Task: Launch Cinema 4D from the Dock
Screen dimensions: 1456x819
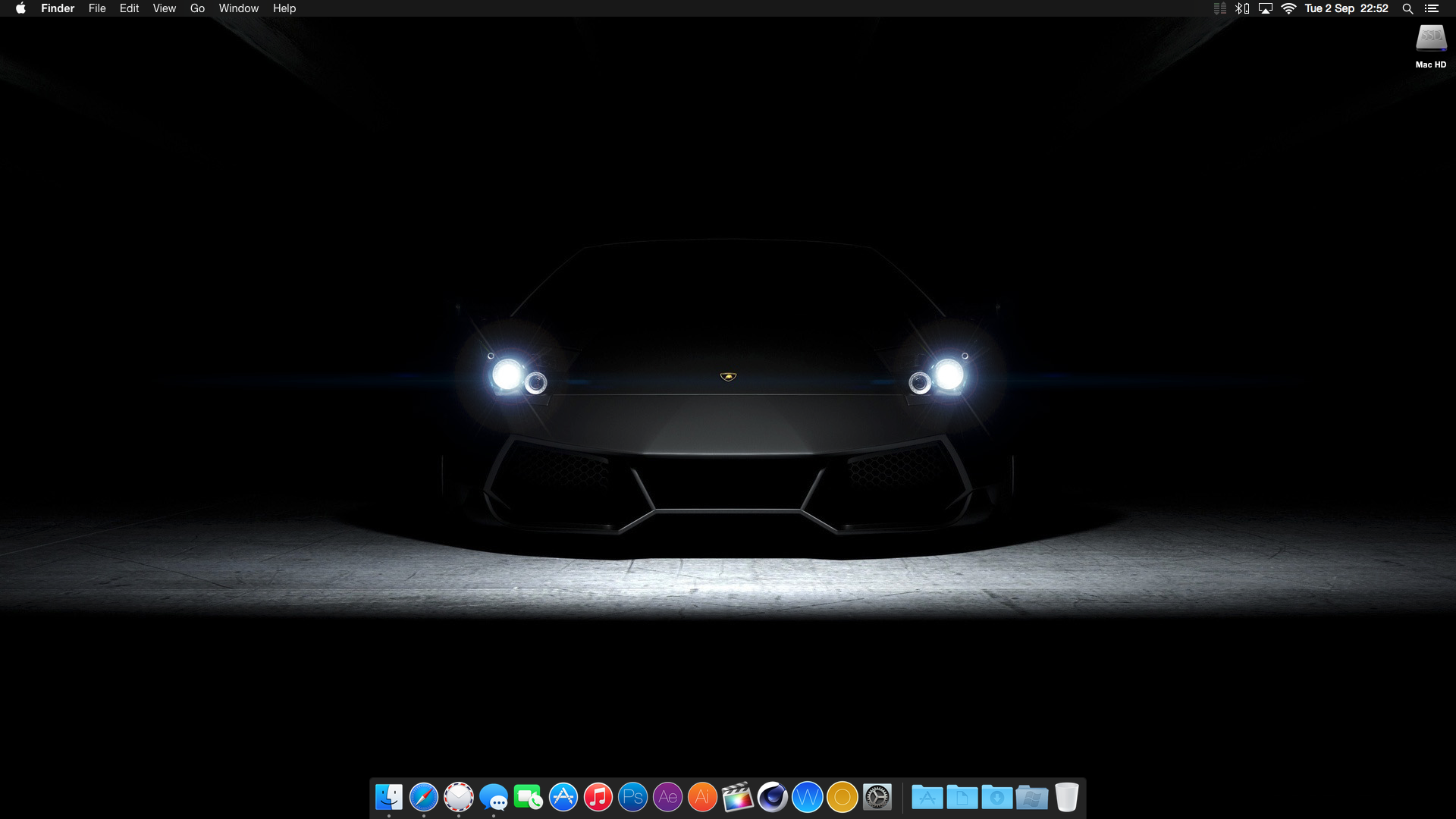Action: pyautogui.click(x=772, y=797)
